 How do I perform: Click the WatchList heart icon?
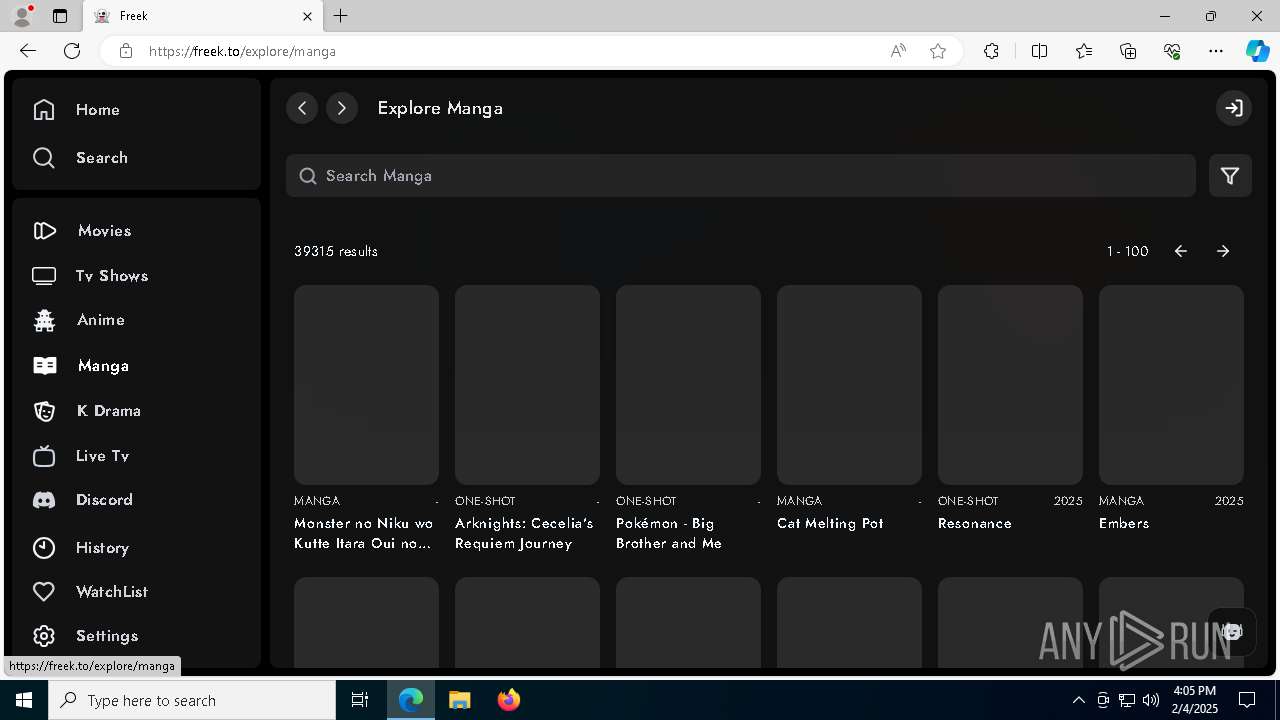[44, 592]
